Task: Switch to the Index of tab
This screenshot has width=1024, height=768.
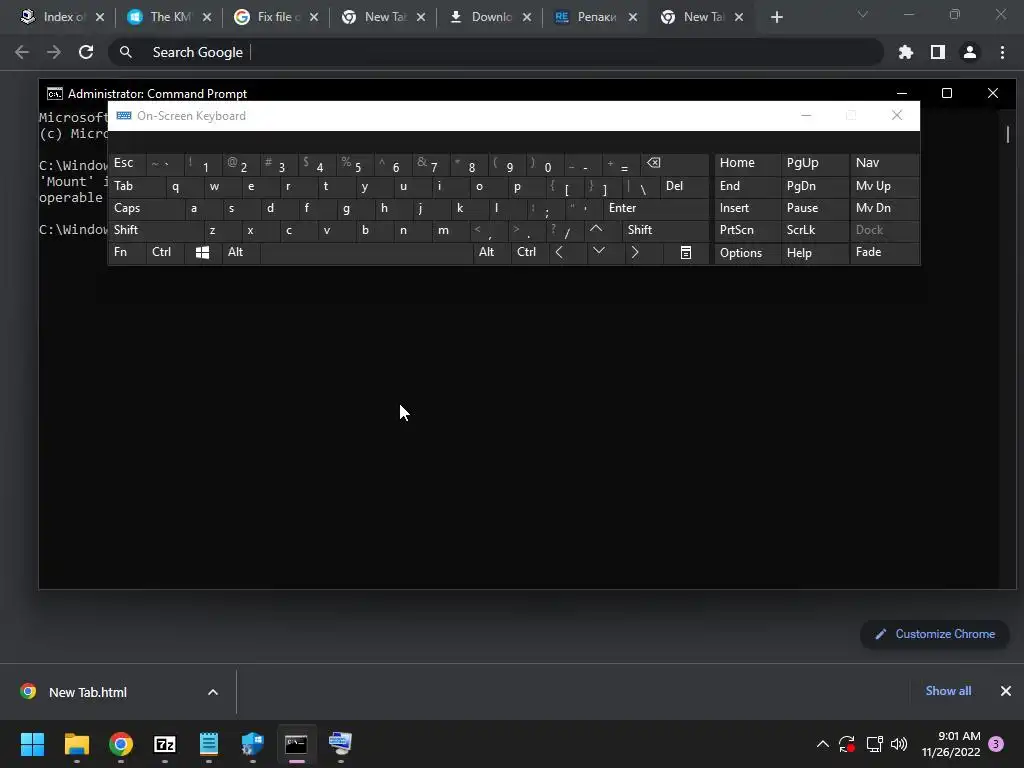Action: click(55, 18)
